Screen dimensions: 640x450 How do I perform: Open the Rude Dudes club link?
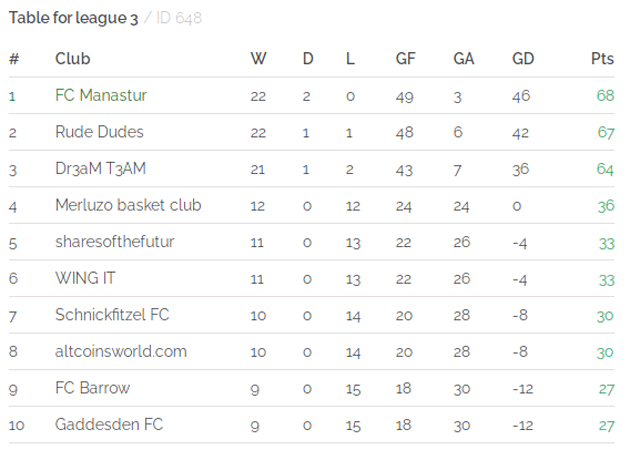99,132
